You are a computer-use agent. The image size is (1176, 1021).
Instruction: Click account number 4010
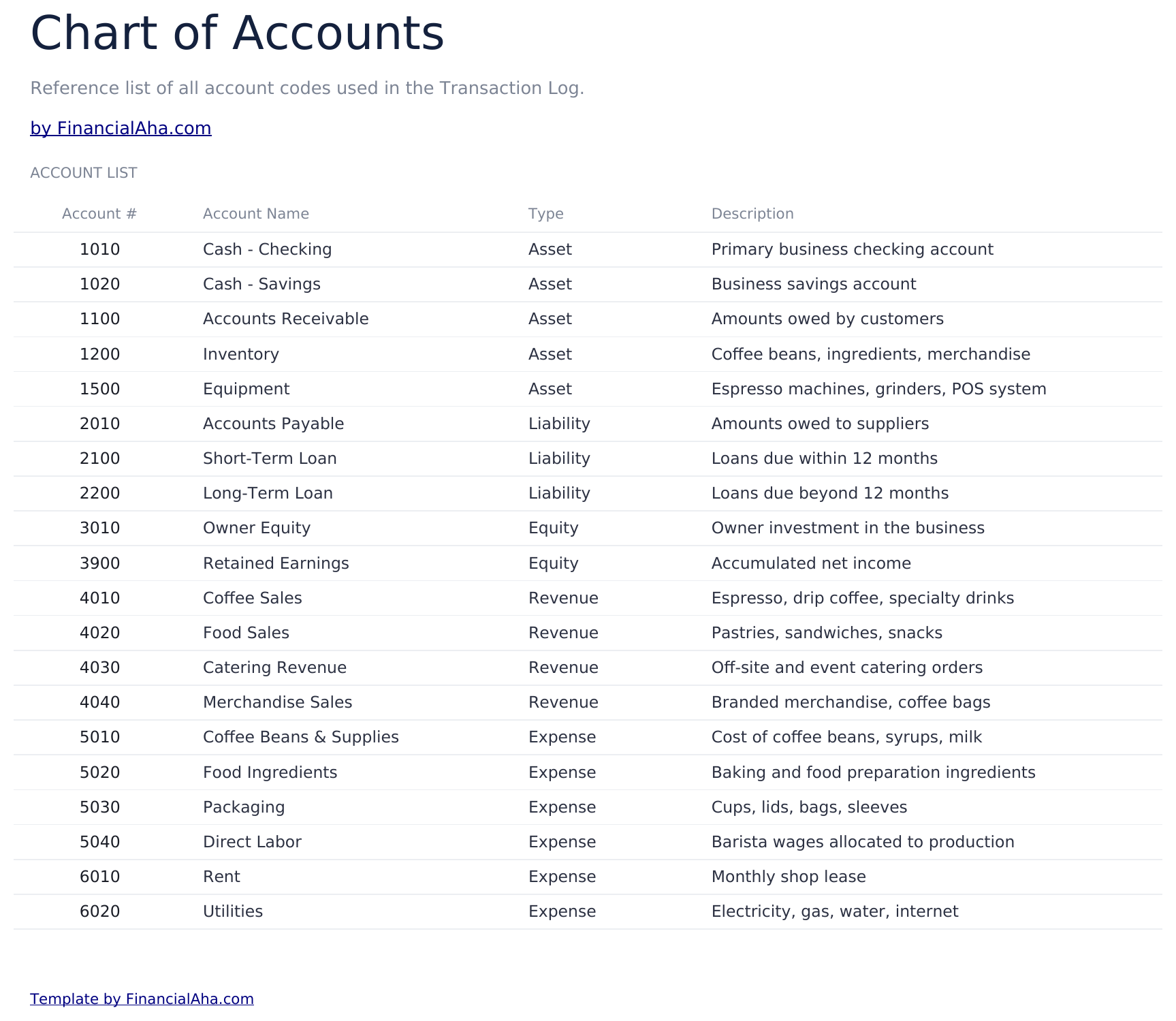[x=100, y=598]
